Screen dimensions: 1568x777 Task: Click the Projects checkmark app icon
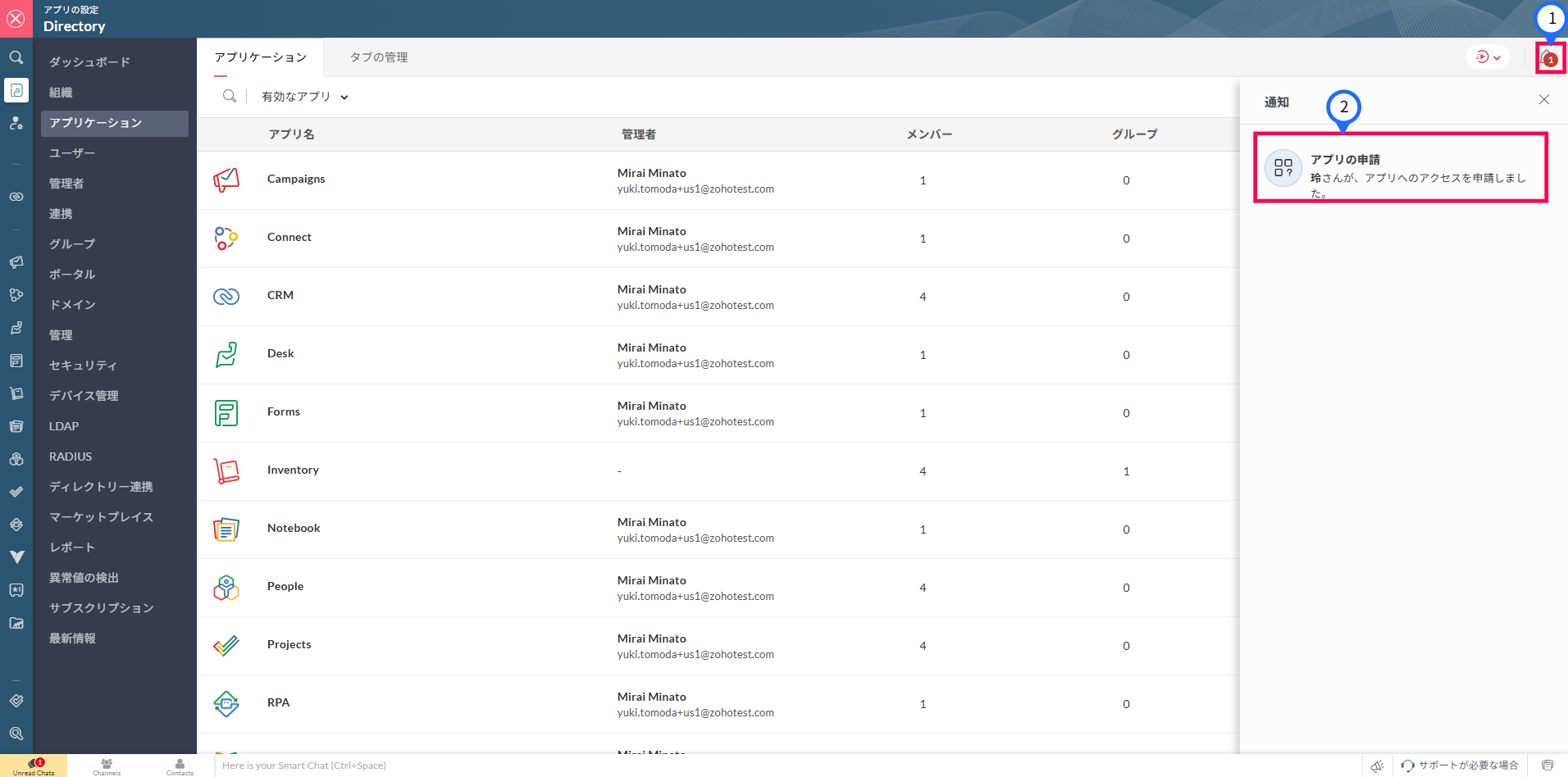[x=226, y=646]
